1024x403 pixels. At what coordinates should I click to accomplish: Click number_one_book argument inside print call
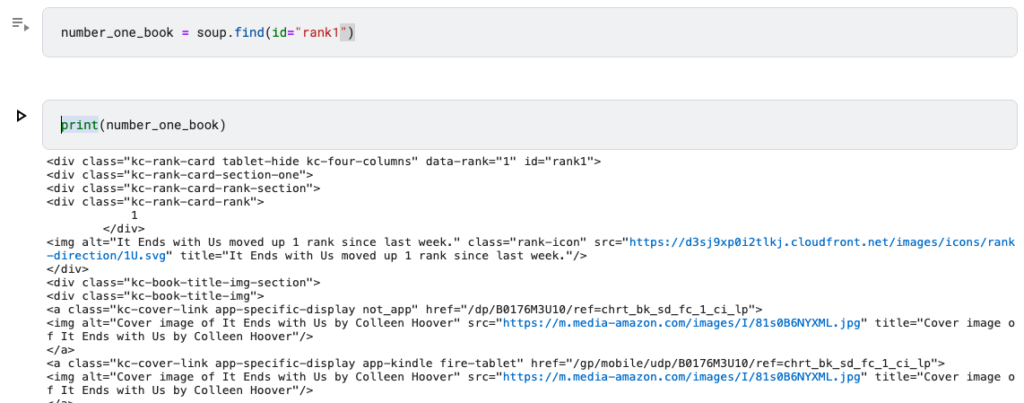coord(162,125)
